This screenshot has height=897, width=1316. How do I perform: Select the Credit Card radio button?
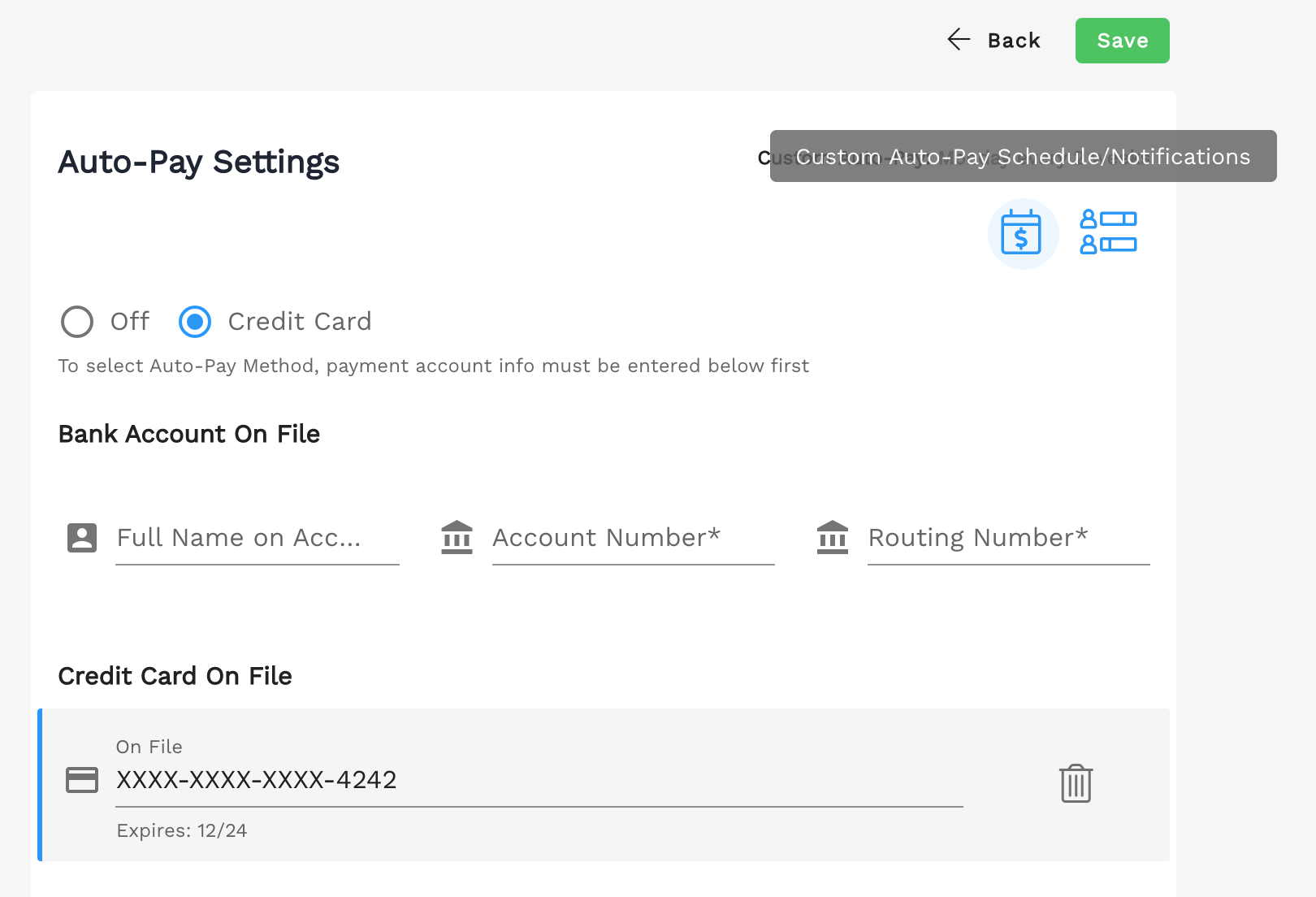(x=195, y=322)
